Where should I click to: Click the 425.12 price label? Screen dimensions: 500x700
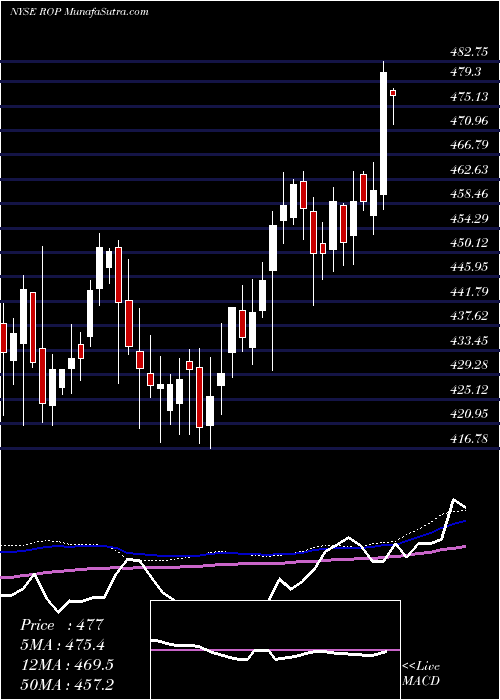(x=469, y=390)
